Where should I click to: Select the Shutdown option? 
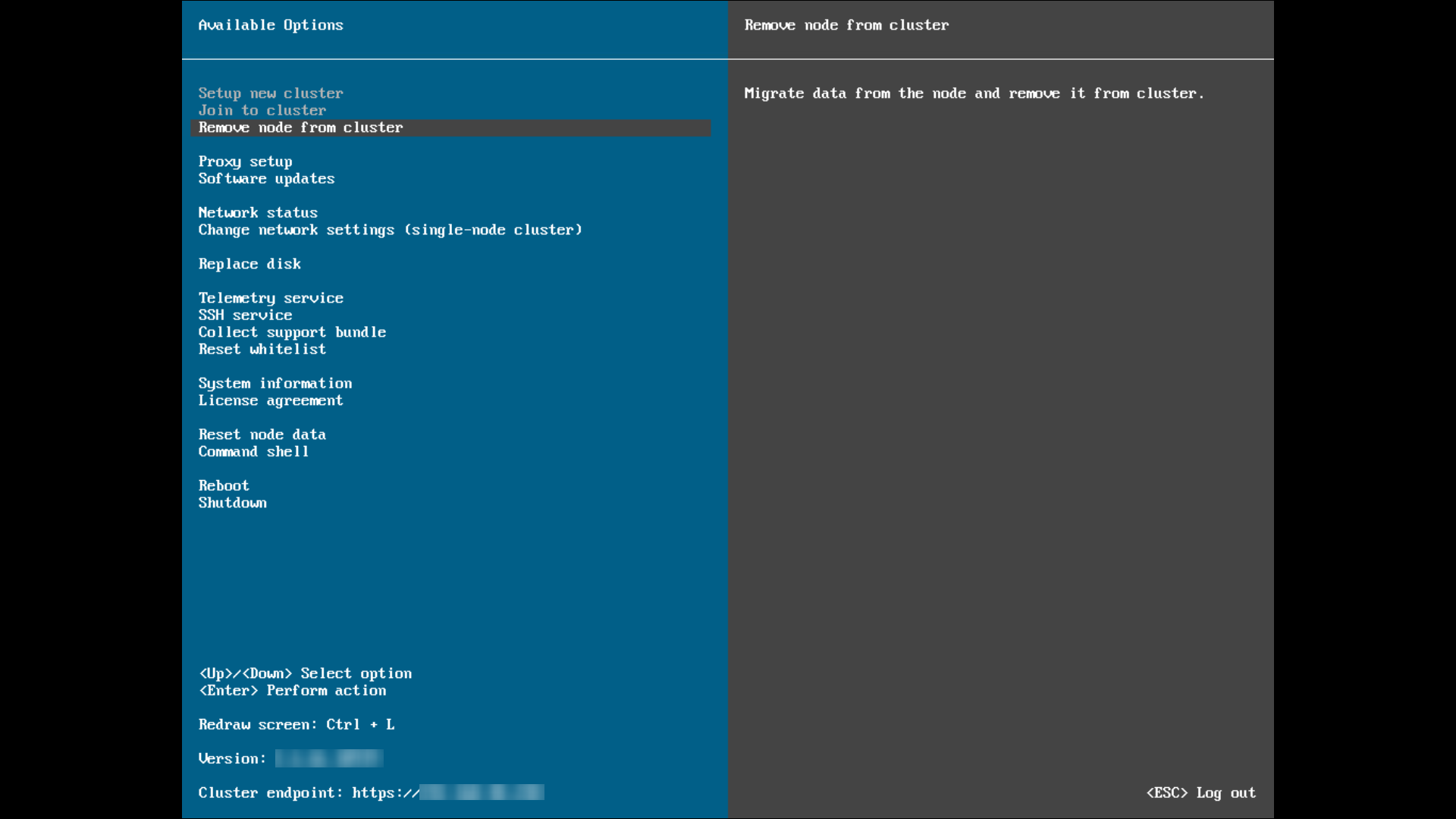point(232,503)
